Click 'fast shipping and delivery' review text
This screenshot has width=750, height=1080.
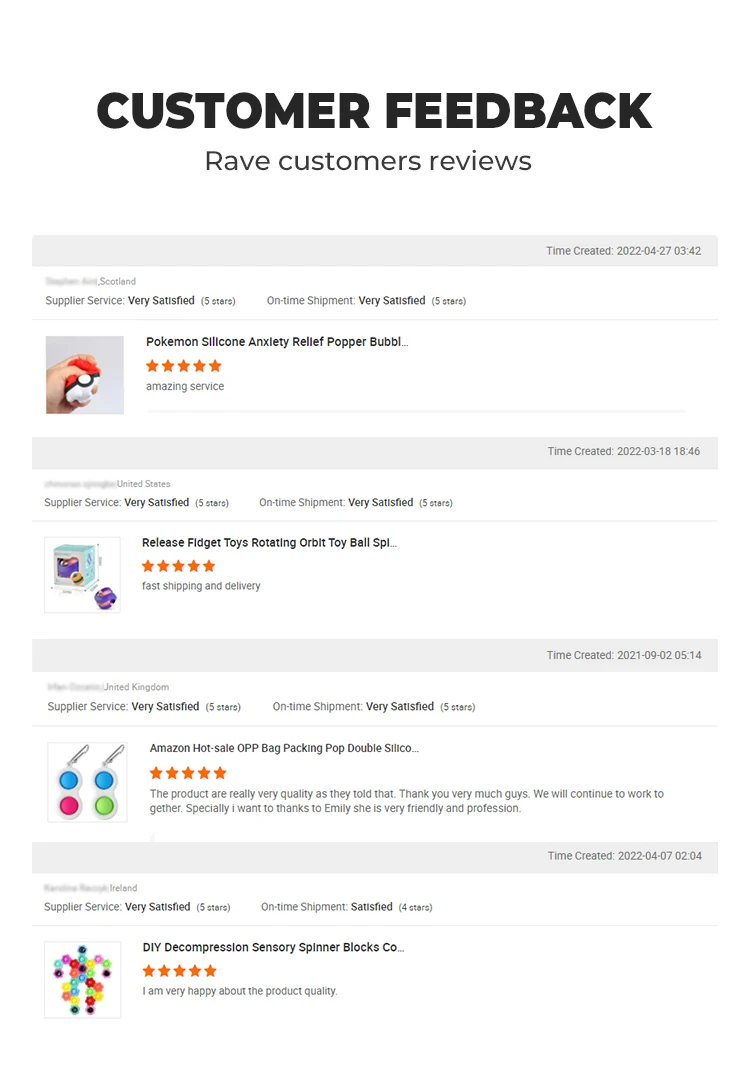click(x=201, y=586)
